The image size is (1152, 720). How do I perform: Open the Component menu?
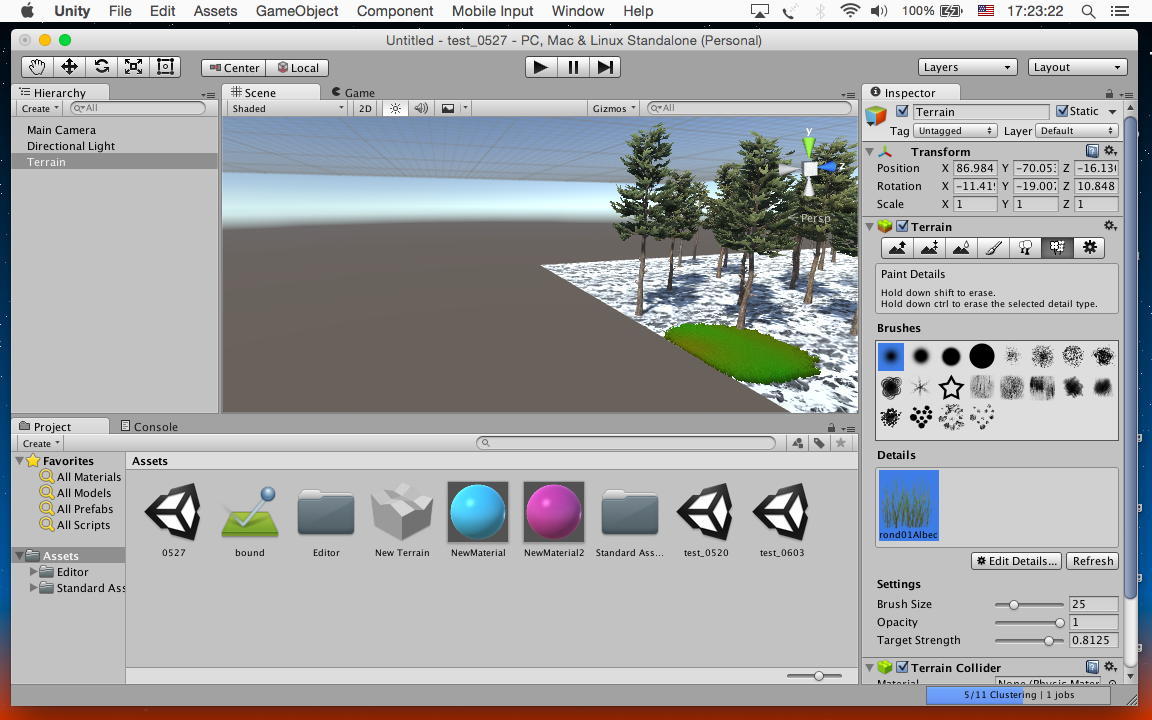tap(395, 11)
